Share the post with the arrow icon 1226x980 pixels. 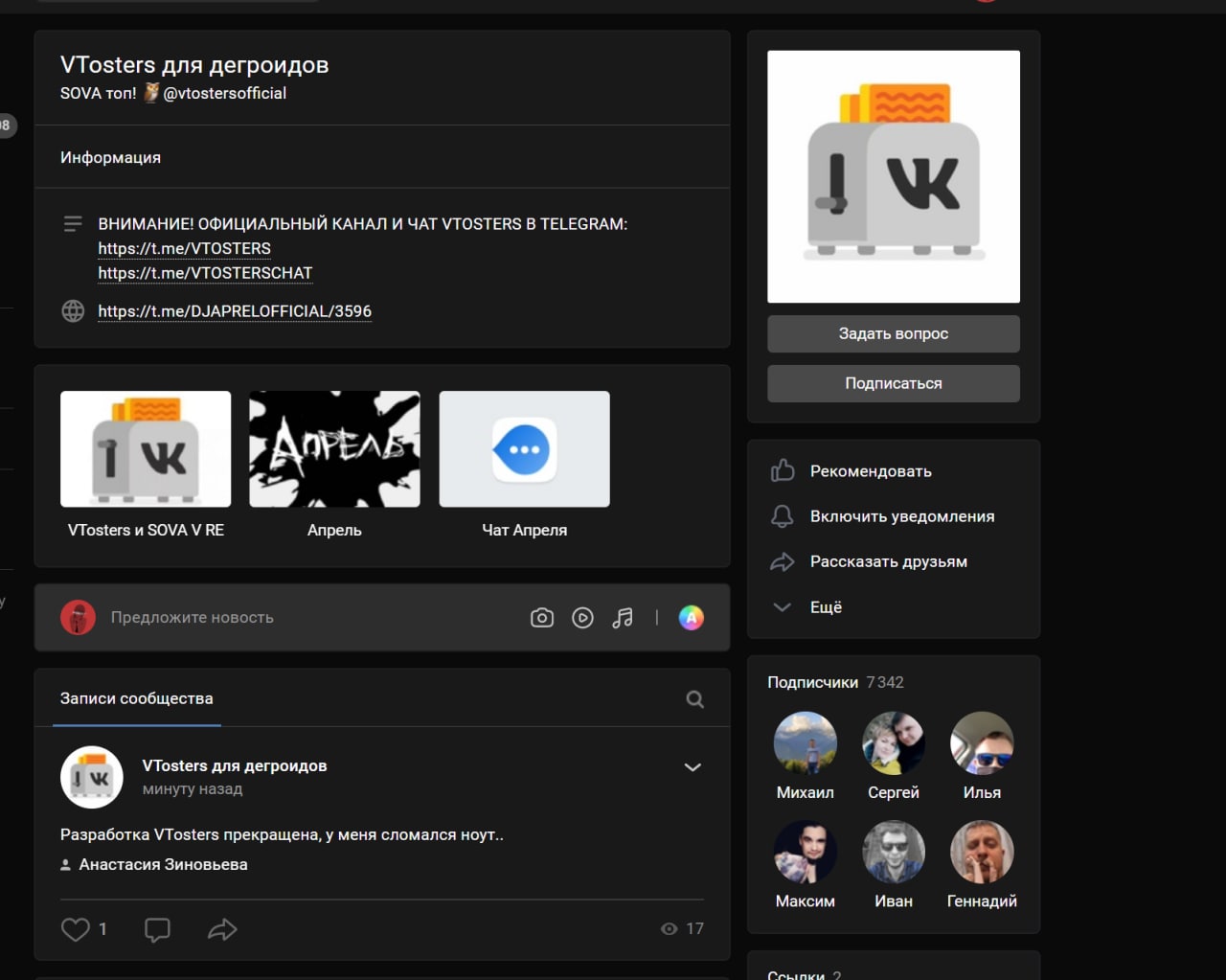222,929
